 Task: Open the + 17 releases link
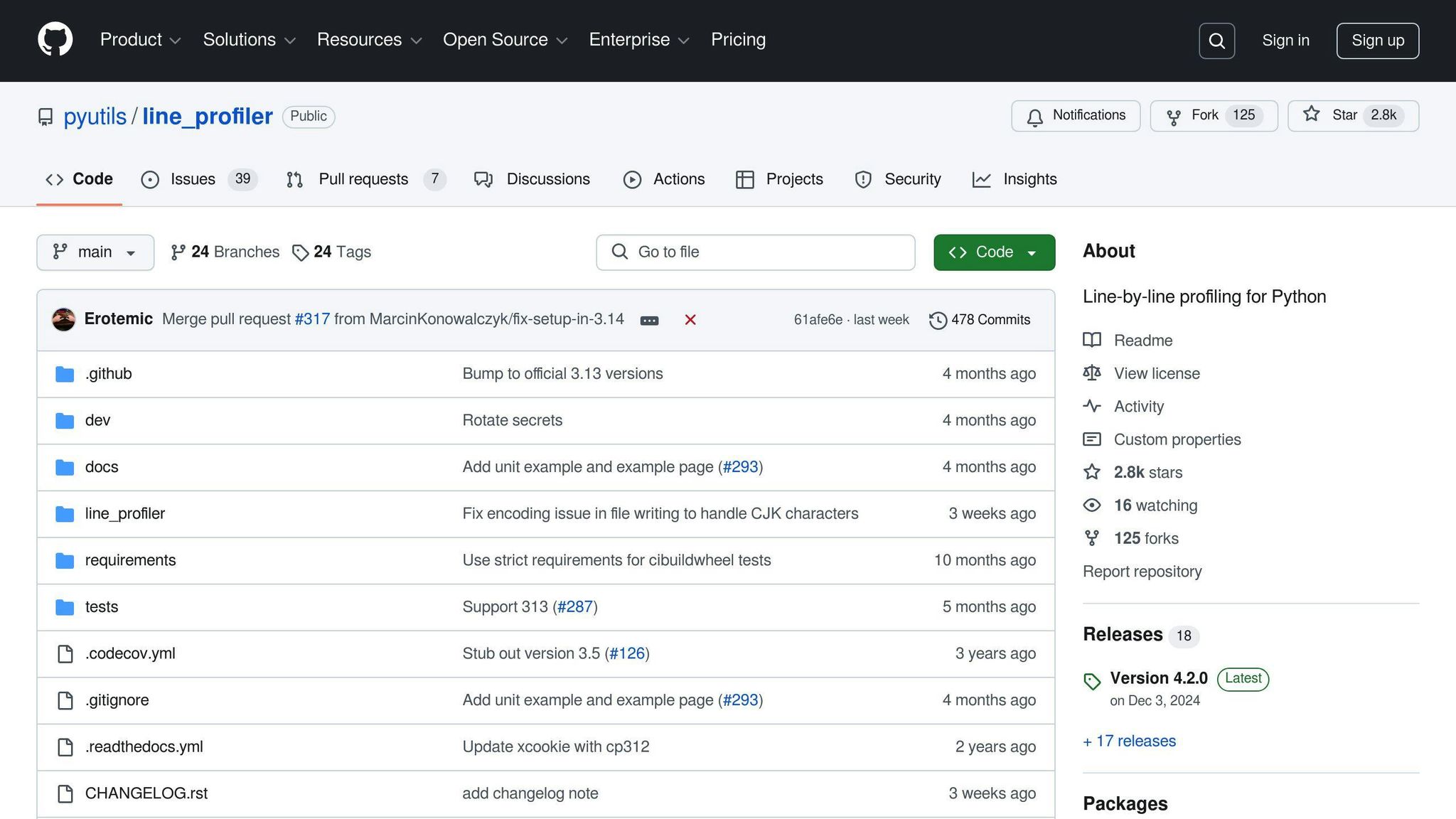pyautogui.click(x=1129, y=741)
